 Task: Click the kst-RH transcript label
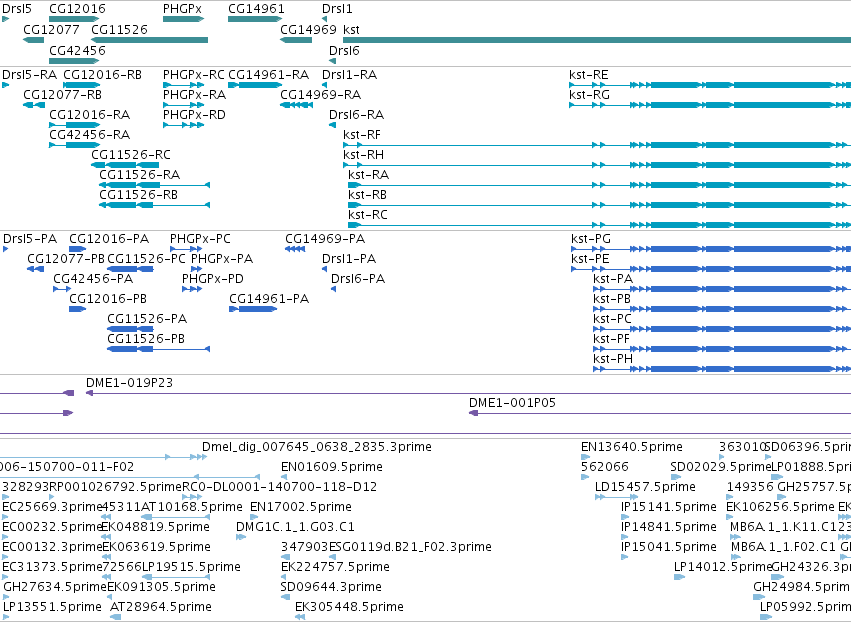pyautogui.click(x=364, y=155)
